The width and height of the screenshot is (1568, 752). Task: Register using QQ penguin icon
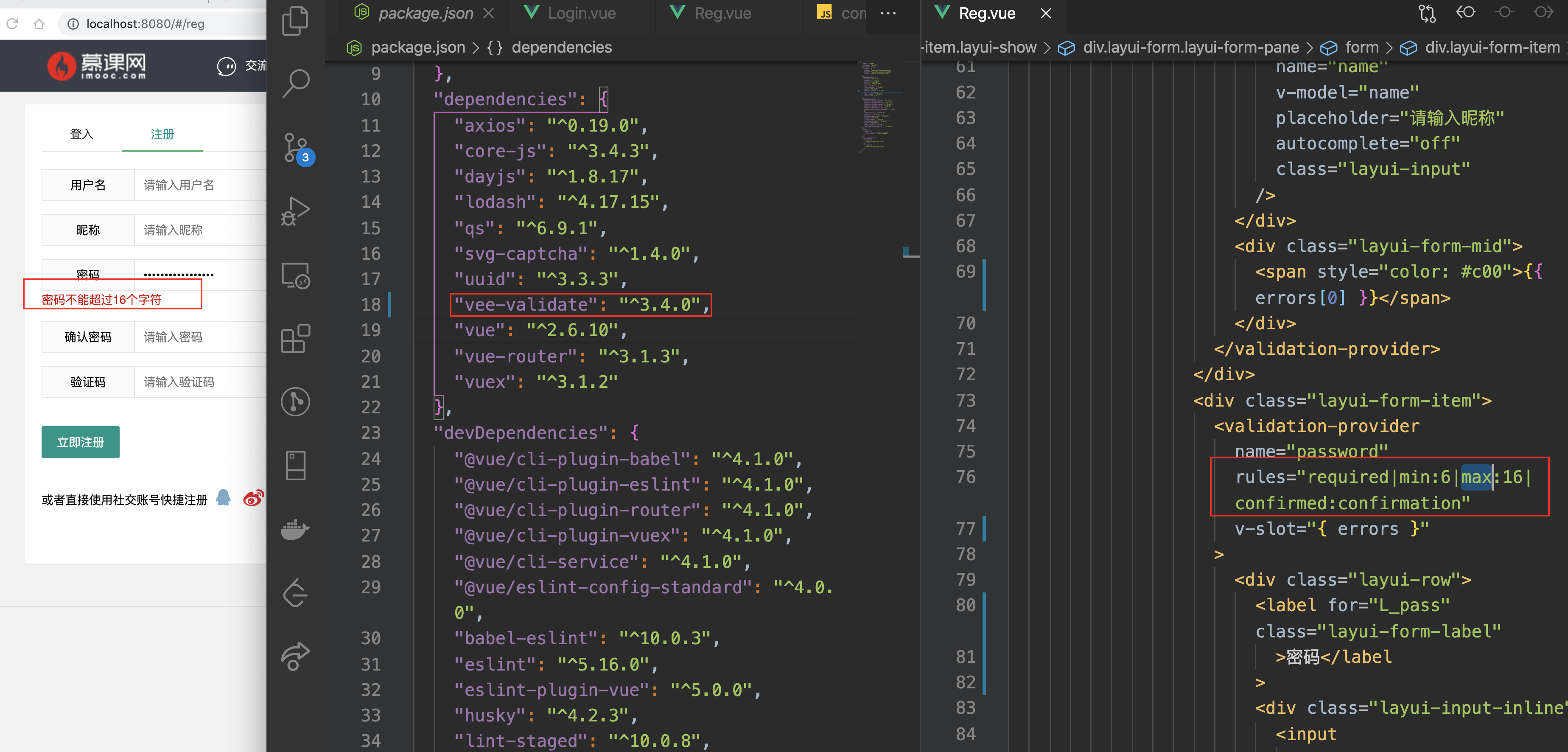tap(224, 497)
